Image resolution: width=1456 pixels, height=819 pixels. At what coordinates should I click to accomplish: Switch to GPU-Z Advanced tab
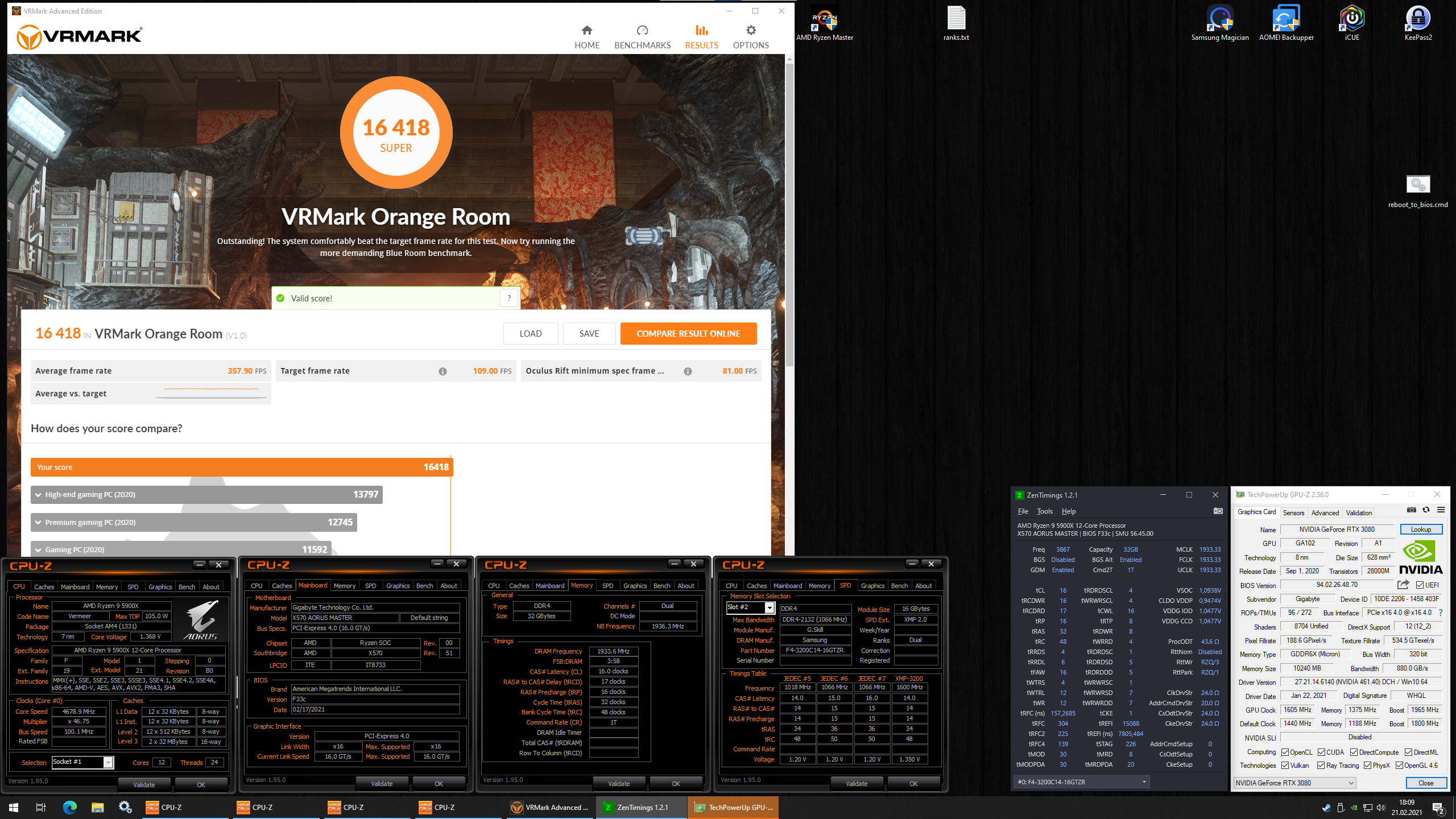click(x=1325, y=512)
